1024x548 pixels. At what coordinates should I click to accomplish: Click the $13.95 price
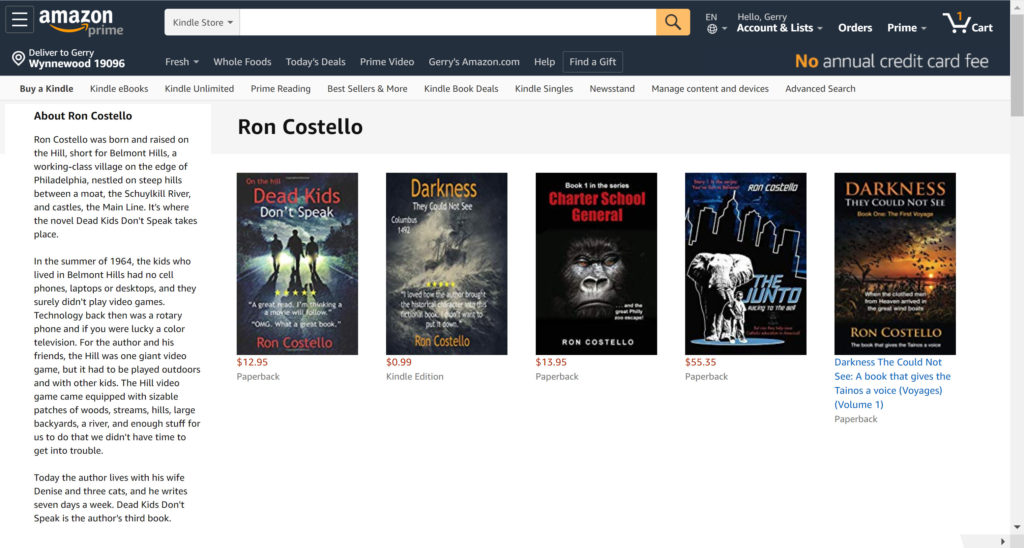(551, 363)
